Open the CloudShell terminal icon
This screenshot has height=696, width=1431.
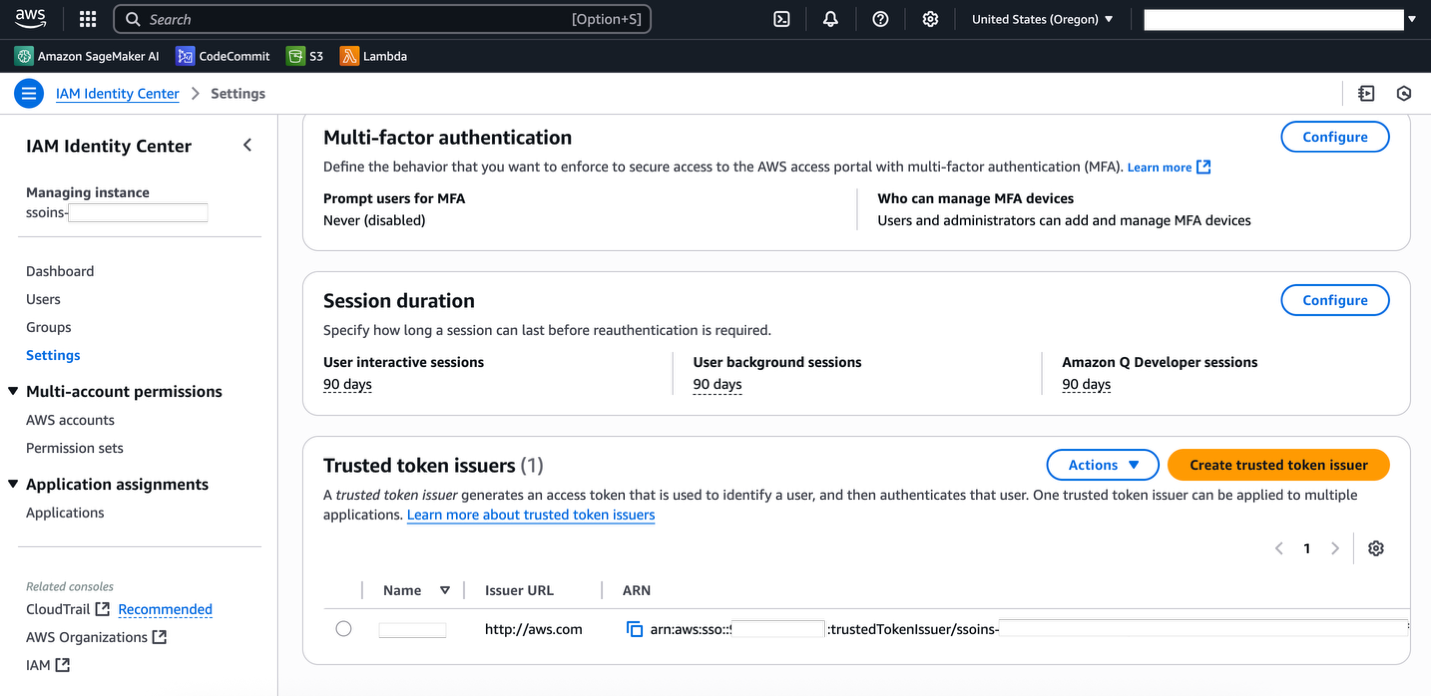click(x=781, y=18)
